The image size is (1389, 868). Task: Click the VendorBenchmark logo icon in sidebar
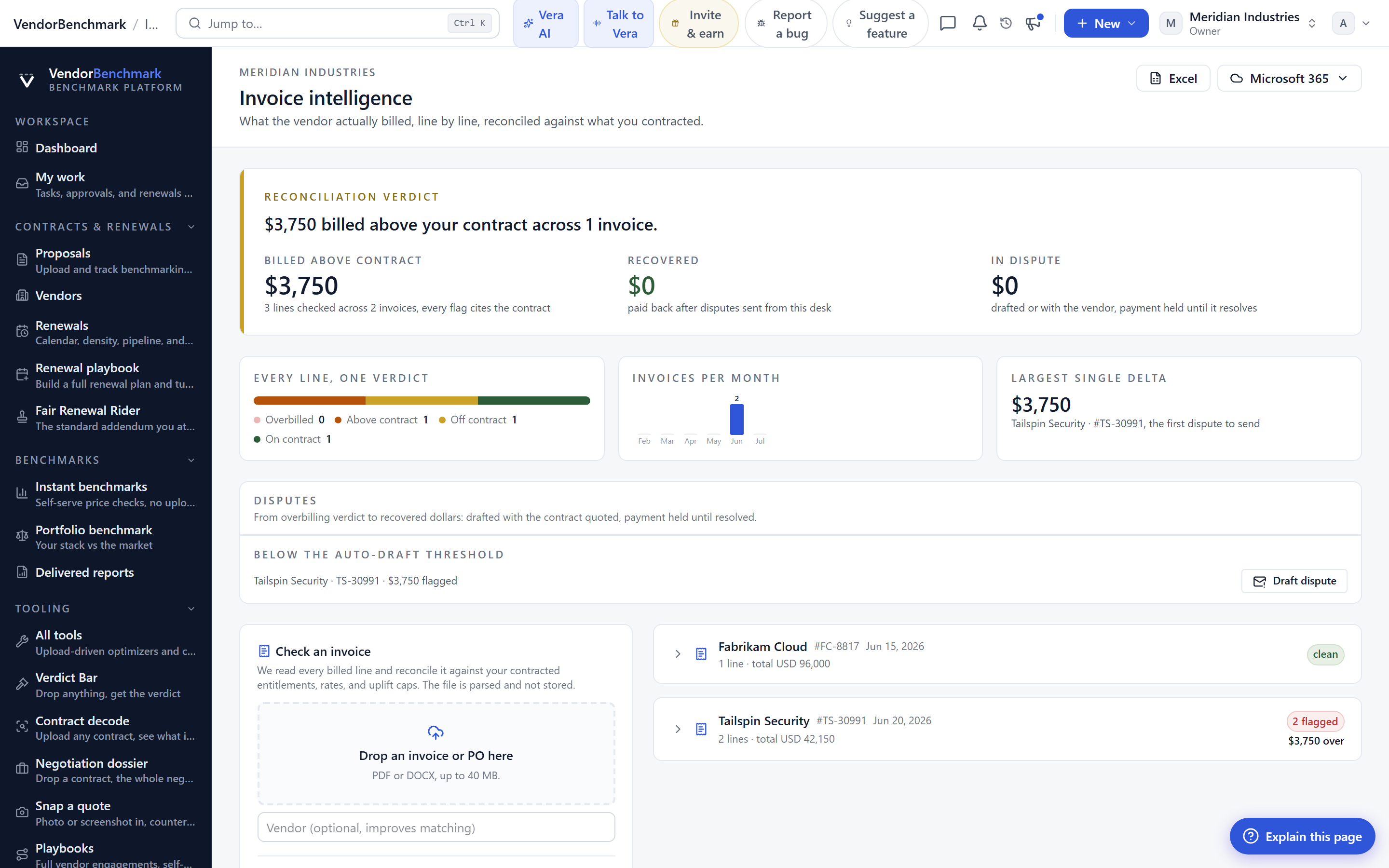pos(27,80)
